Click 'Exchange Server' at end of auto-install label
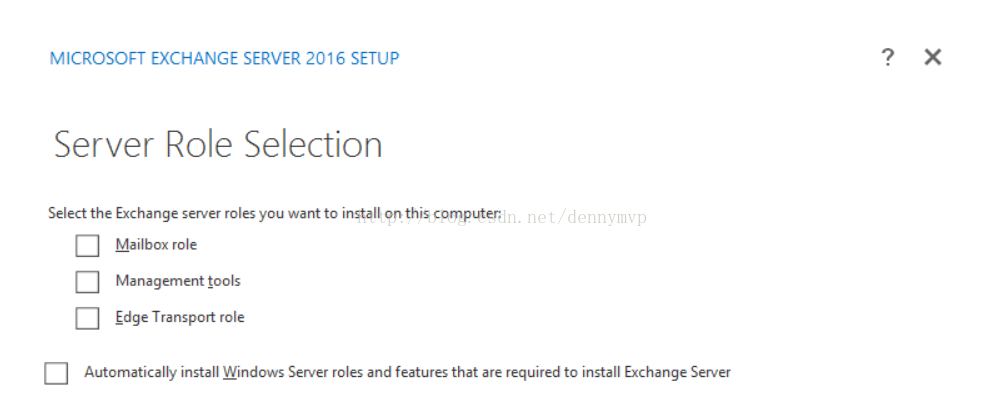 click(x=677, y=372)
